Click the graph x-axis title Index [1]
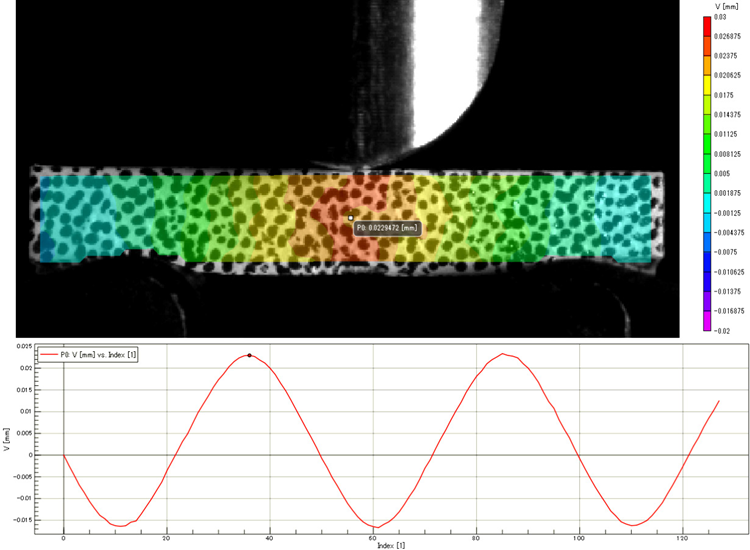The width and height of the screenshot is (750, 550). pyautogui.click(x=391, y=545)
